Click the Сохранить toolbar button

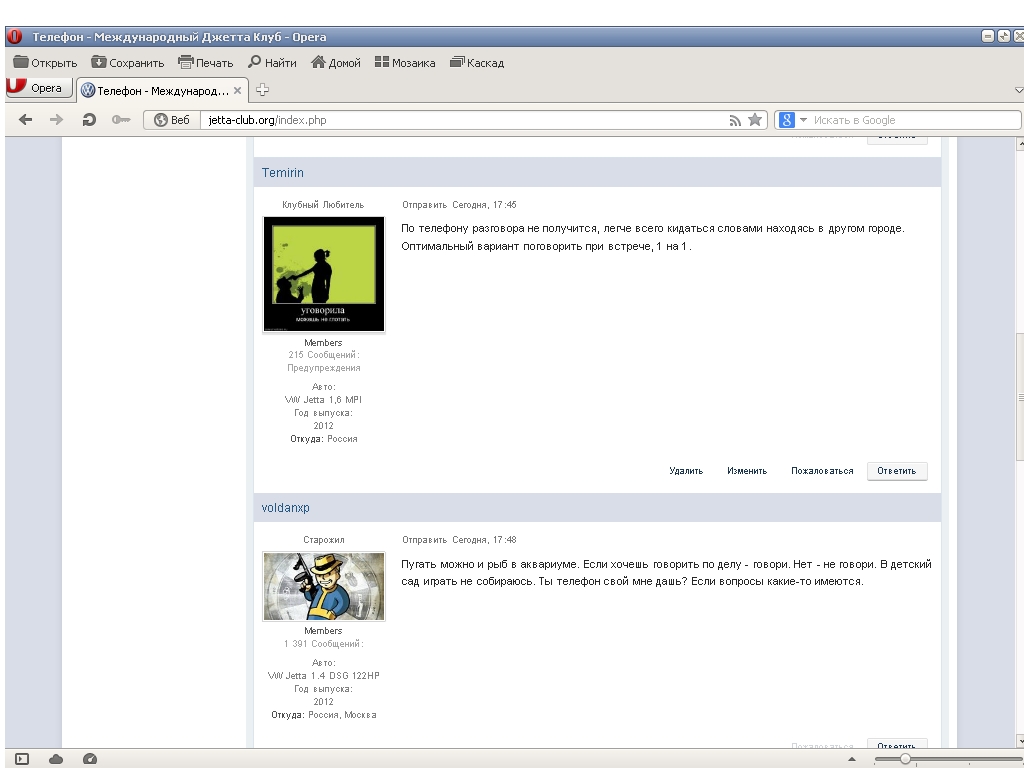tap(127, 63)
